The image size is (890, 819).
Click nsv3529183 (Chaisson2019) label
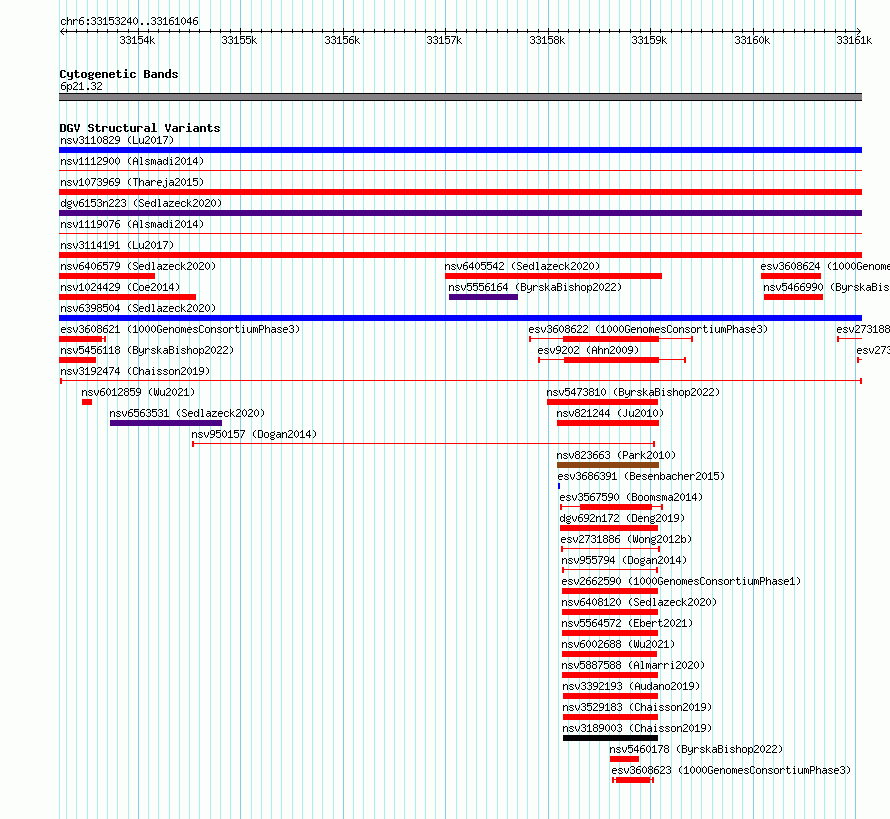[637, 707]
